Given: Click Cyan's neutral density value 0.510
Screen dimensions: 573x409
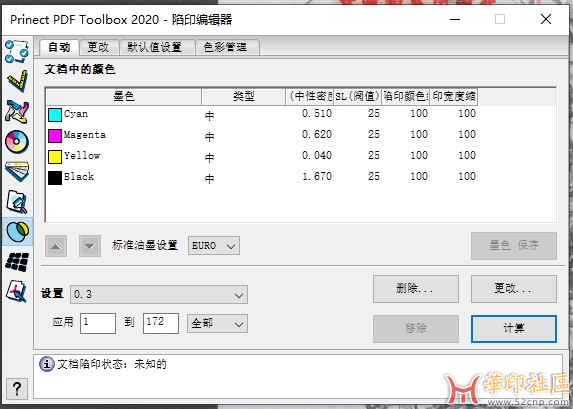Looking at the screenshot, I should (317, 113).
